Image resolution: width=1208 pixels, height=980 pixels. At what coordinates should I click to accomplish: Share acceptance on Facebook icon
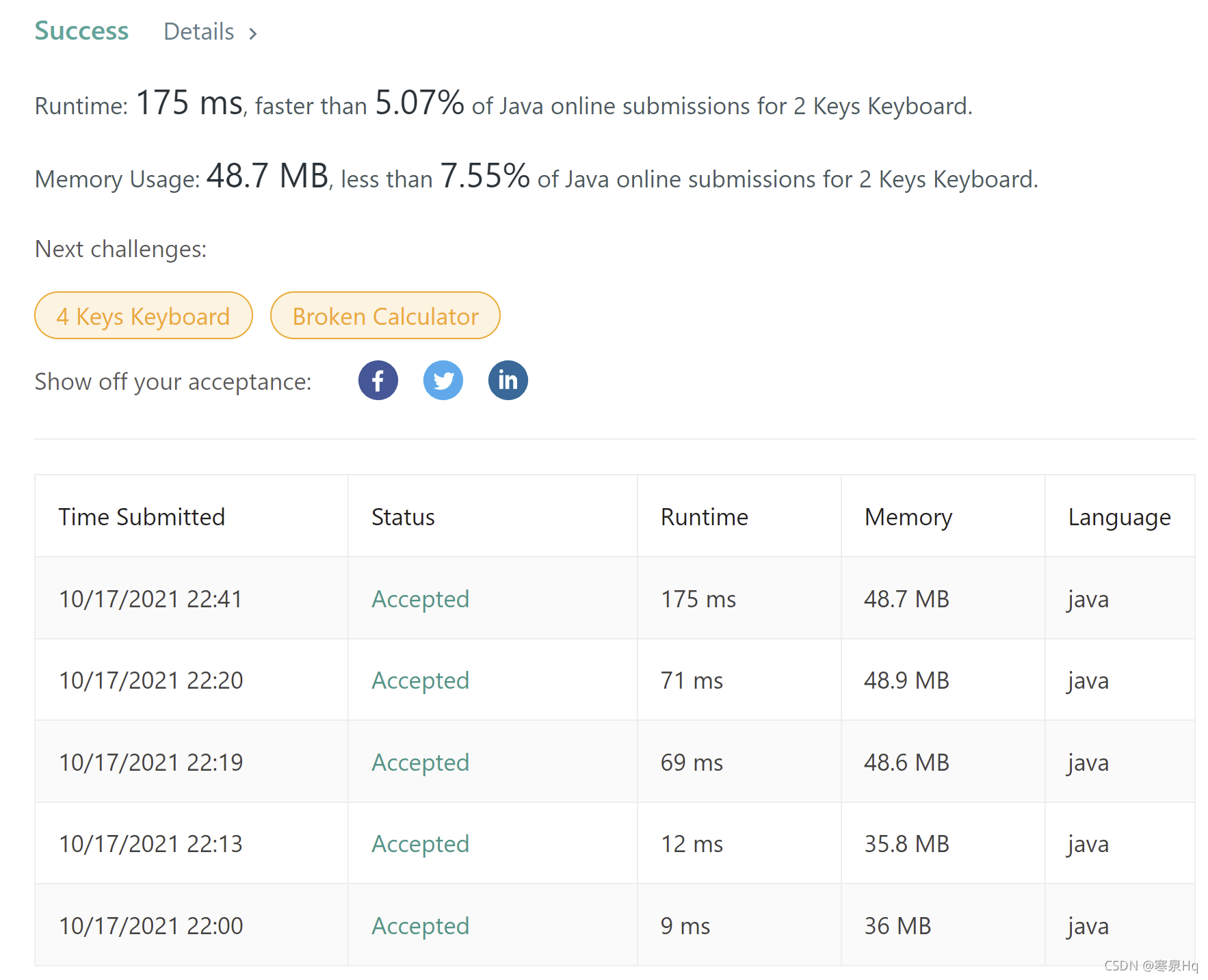(378, 380)
